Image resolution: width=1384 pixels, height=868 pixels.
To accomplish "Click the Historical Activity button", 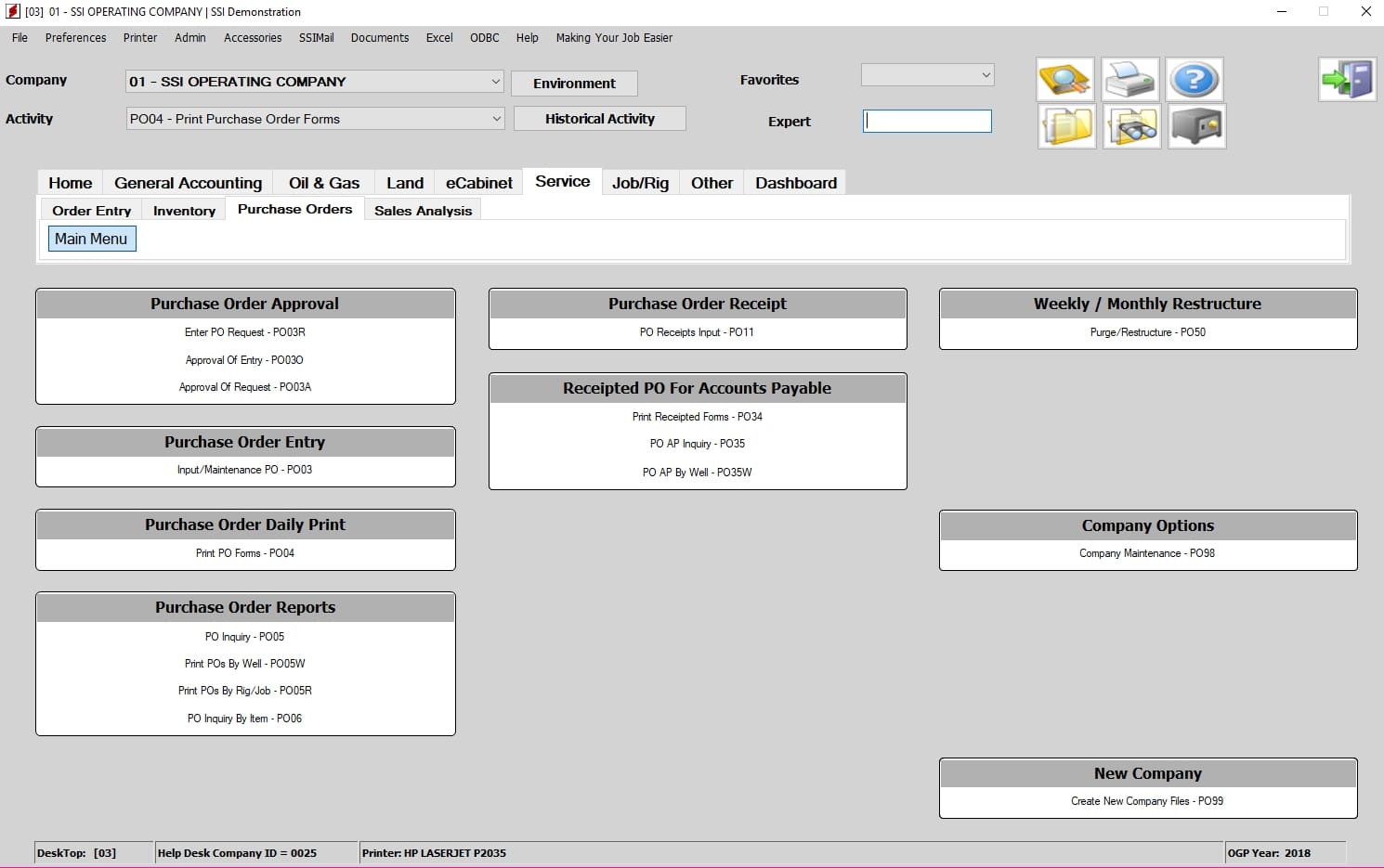I will [x=600, y=119].
